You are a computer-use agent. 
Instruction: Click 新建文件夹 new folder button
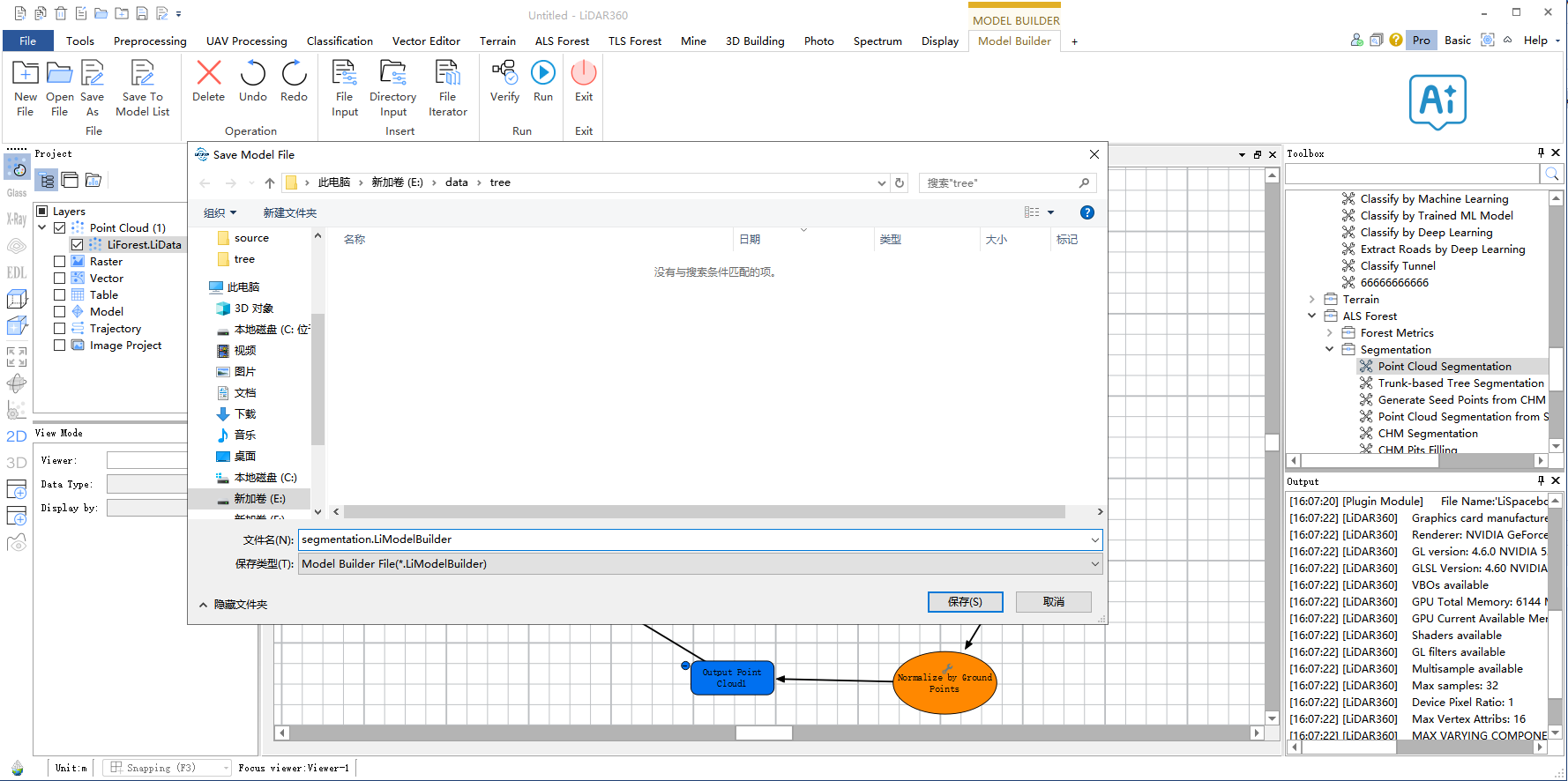point(289,213)
